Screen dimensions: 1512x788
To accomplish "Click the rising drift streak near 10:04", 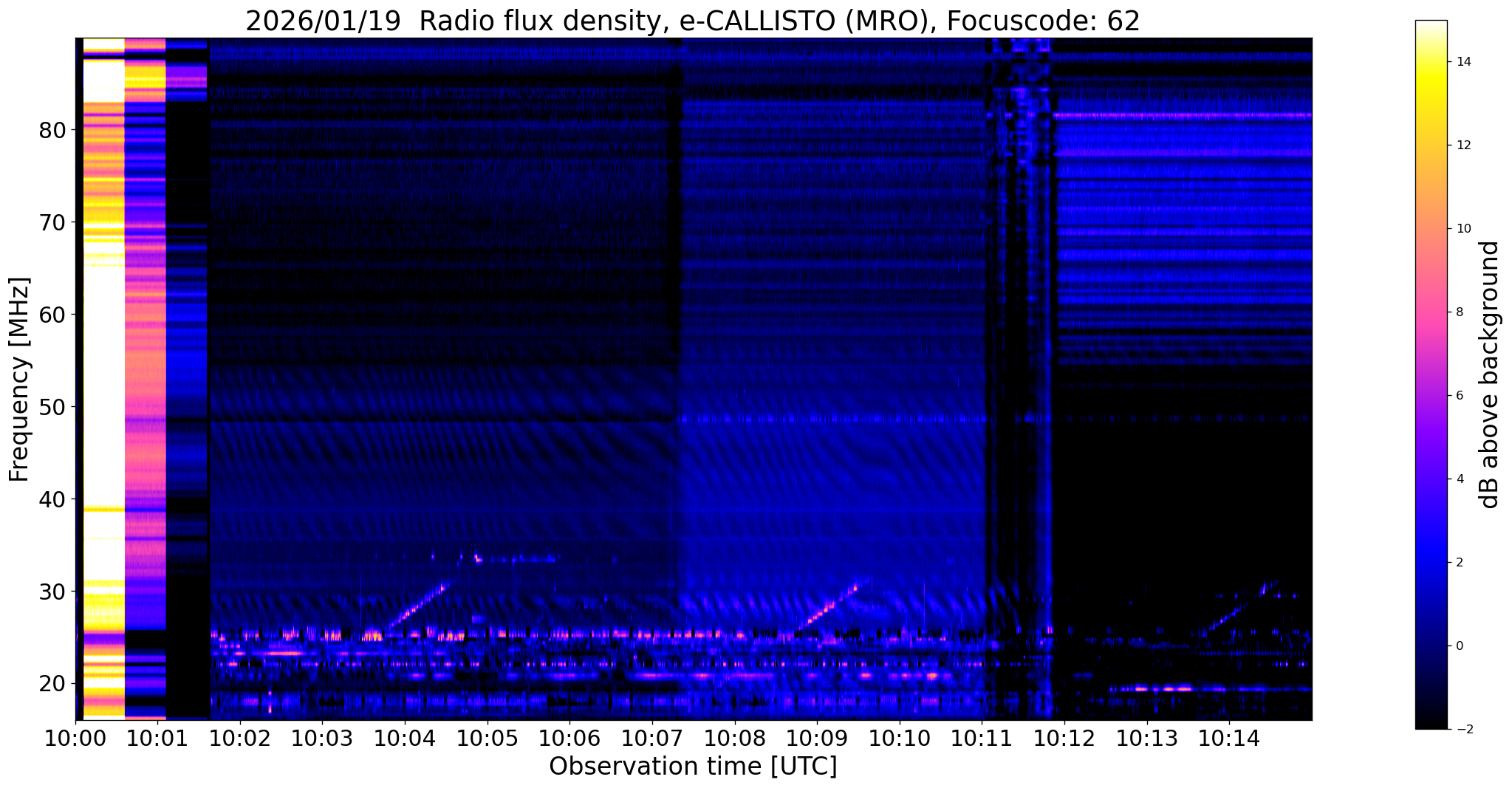I will (x=419, y=606).
